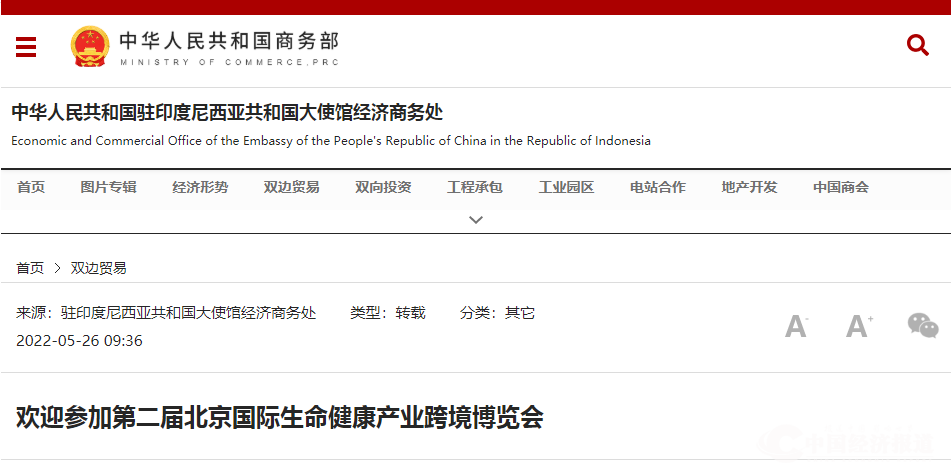The image size is (951, 473).
Task: Click 首页 in the breadcrumb
Action: [x=30, y=268]
